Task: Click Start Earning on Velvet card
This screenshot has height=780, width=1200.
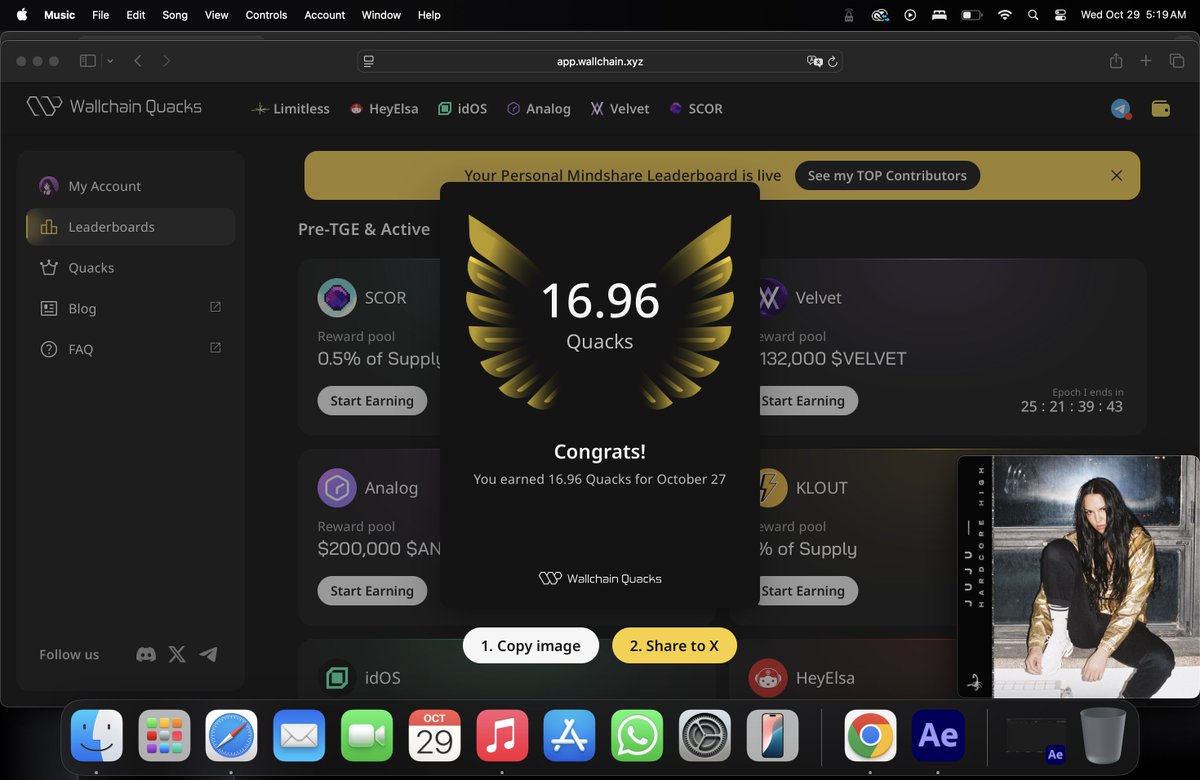Action: pyautogui.click(x=808, y=400)
